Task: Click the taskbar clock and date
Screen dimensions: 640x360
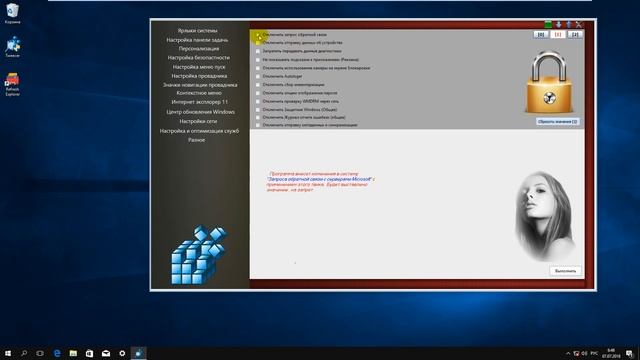Action: pyautogui.click(x=611, y=353)
